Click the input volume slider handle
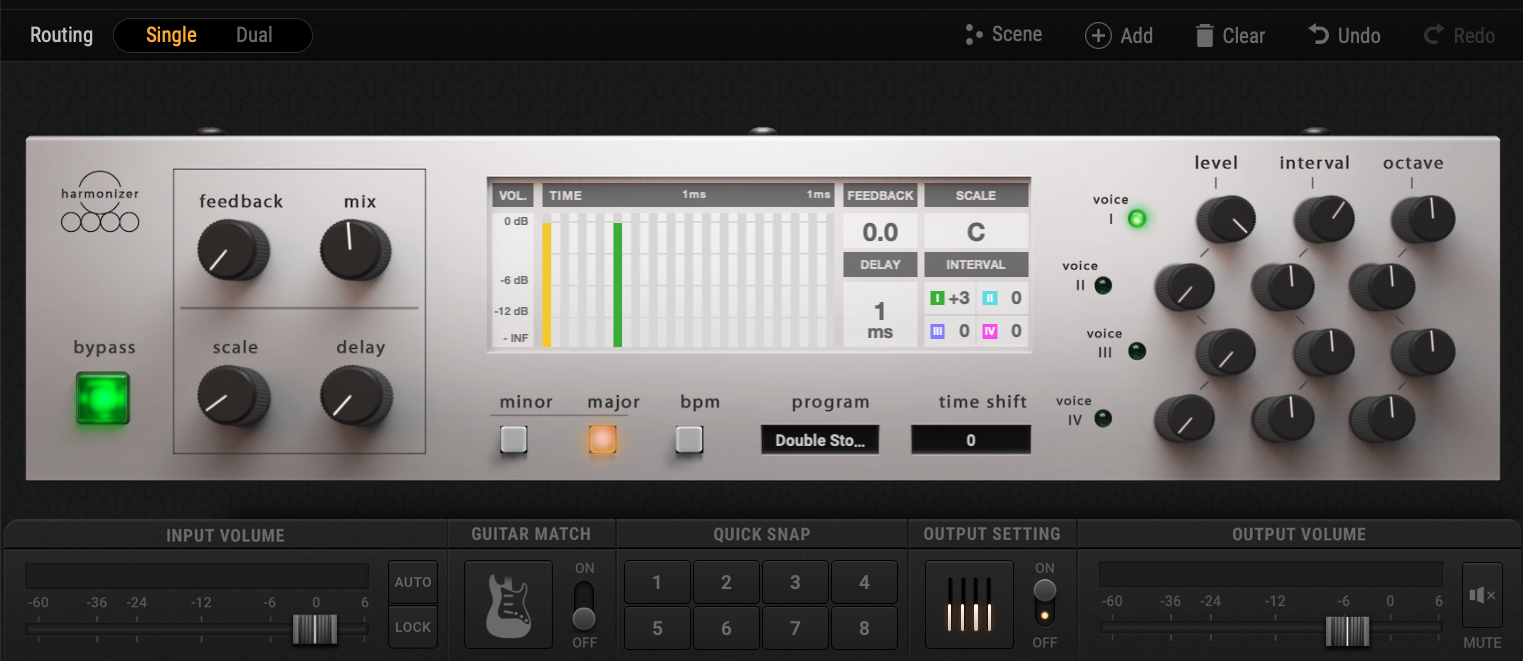Image resolution: width=1523 pixels, height=661 pixels. pyautogui.click(x=315, y=630)
